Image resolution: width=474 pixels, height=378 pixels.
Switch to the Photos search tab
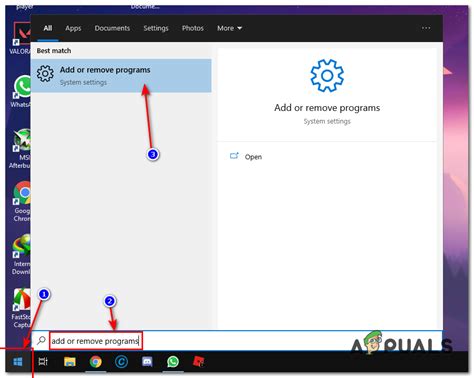(x=193, y=28)
